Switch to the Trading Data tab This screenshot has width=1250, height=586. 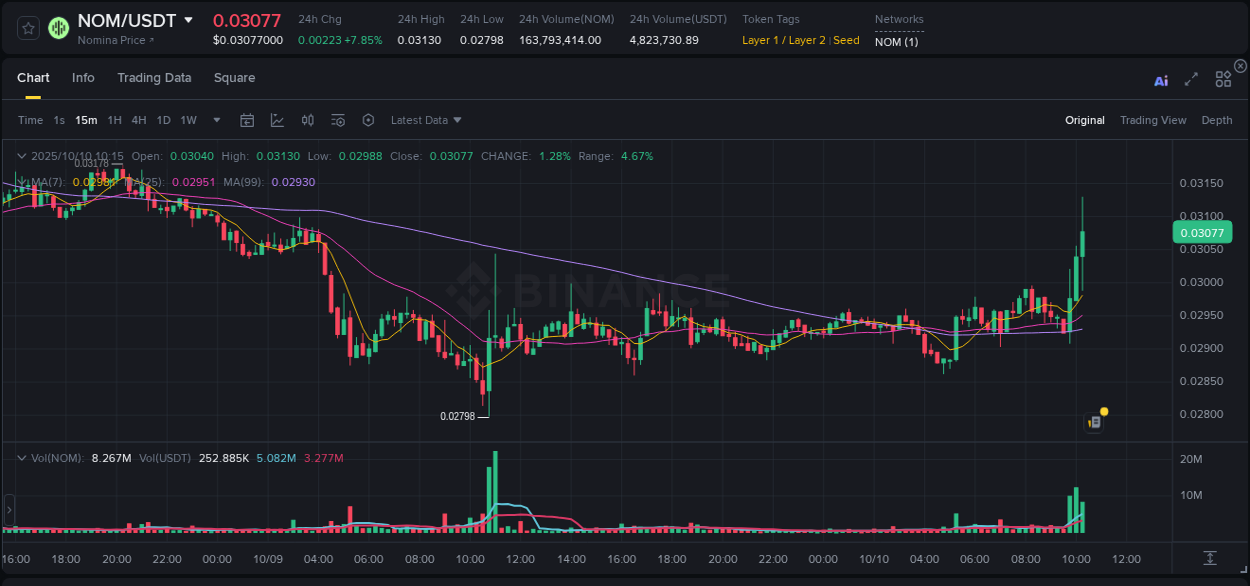[x=154, y=77]
